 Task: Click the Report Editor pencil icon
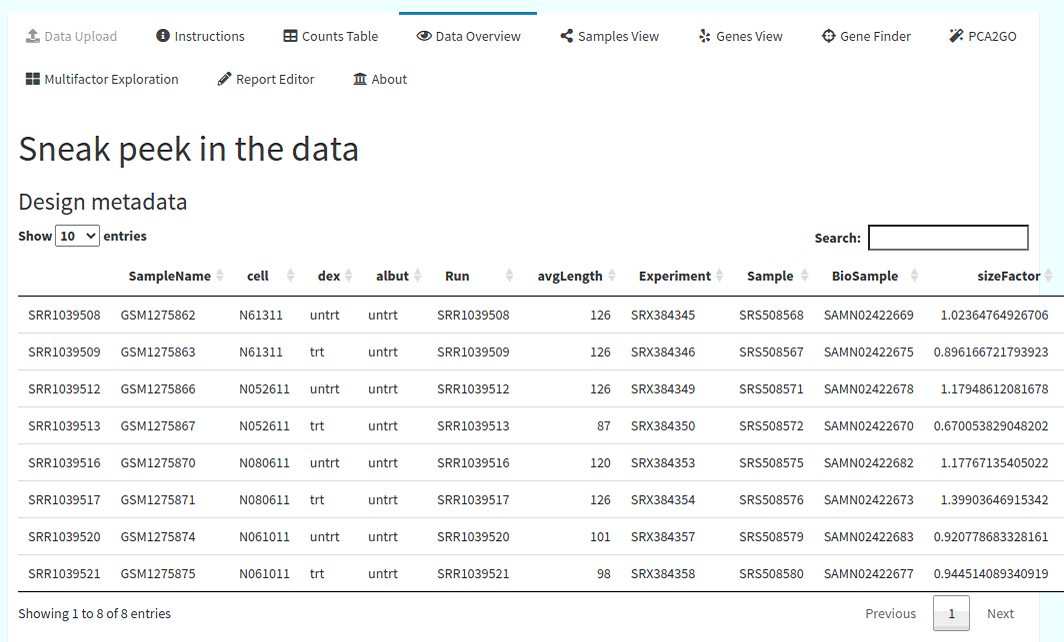(224, 79)
